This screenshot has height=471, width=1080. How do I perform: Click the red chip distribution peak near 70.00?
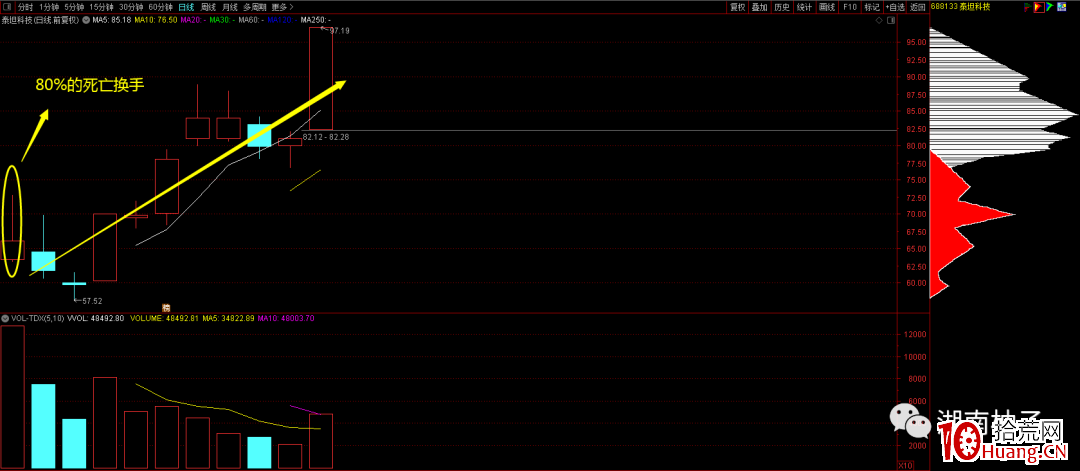[x=972, y=214]
